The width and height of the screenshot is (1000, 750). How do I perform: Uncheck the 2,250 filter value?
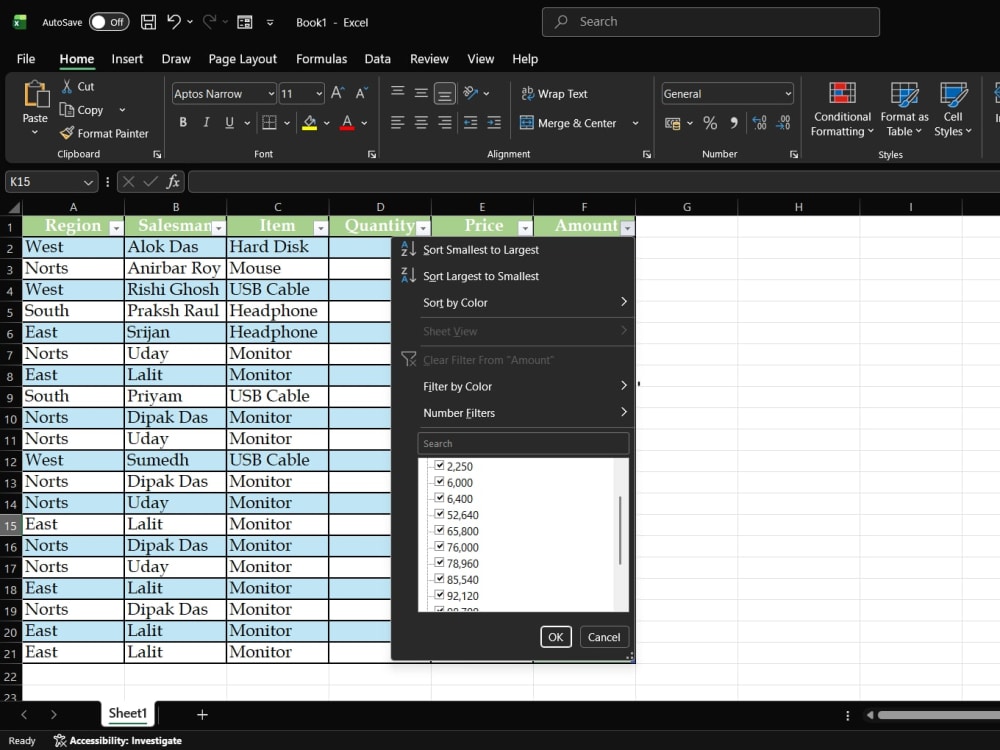[439, 465]
